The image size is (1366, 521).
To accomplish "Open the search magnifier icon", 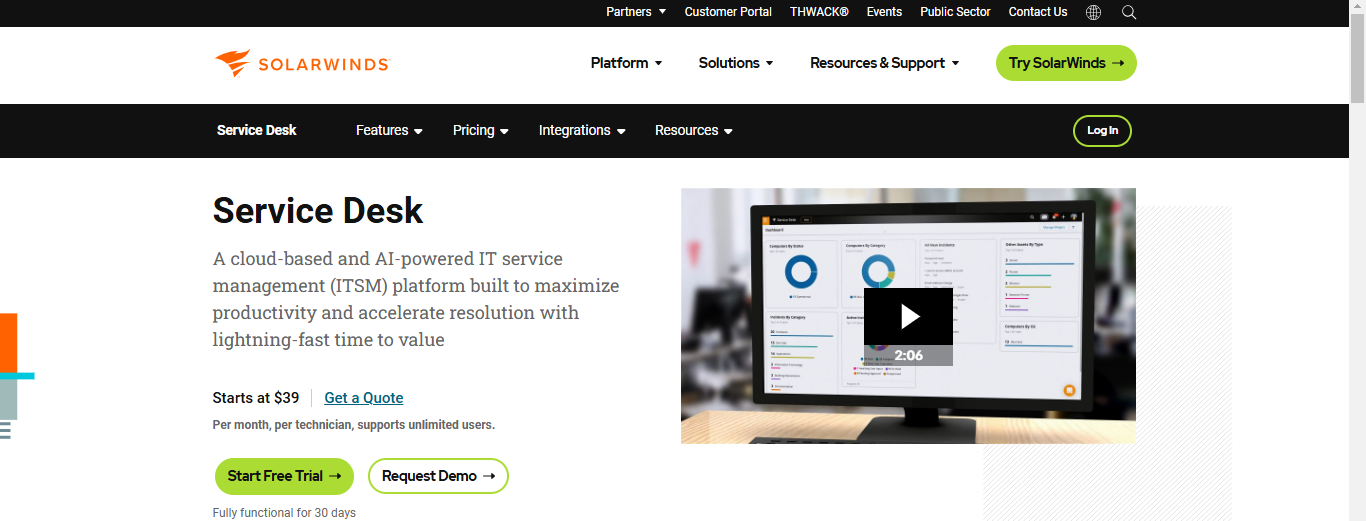I will [1129, 12].
